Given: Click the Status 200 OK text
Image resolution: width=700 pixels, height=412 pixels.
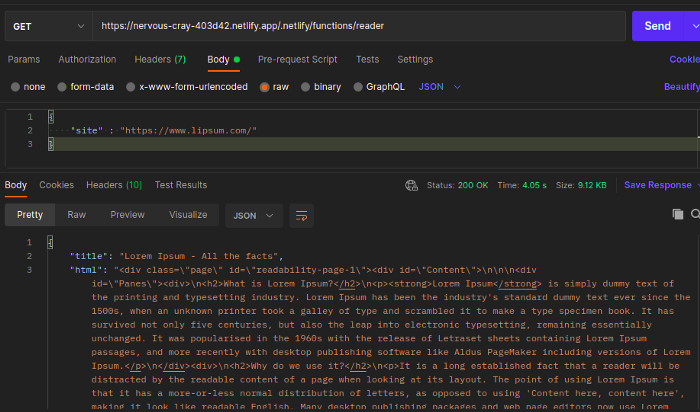Looking at the screenshot, I should [x=457, y=185].
